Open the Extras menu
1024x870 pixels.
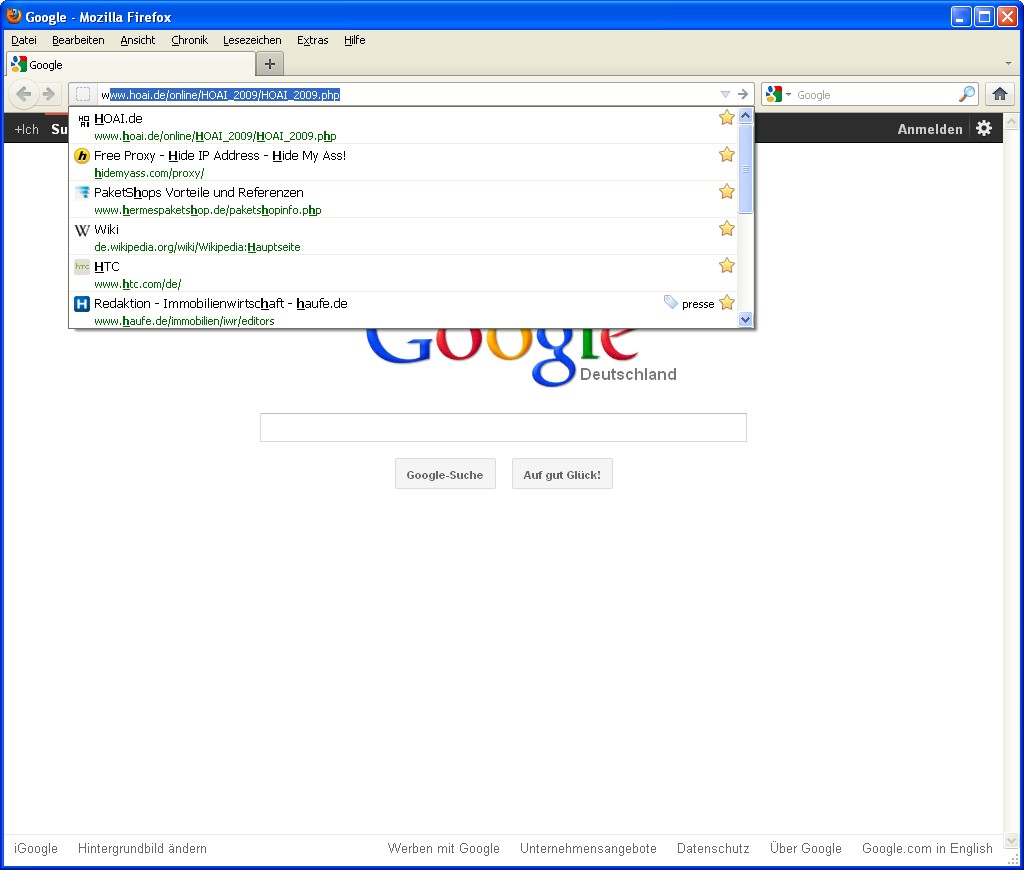313,40
